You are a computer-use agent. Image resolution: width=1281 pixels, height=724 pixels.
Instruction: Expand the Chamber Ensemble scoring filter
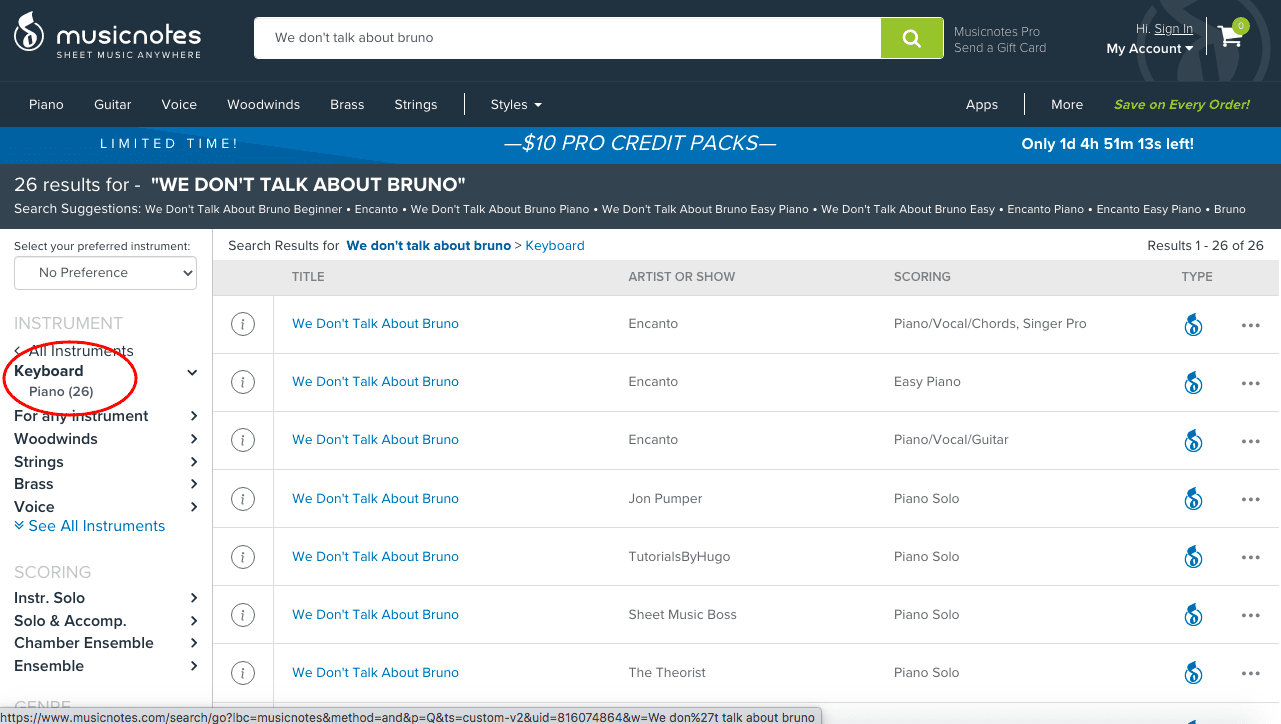tap(193, 643)
